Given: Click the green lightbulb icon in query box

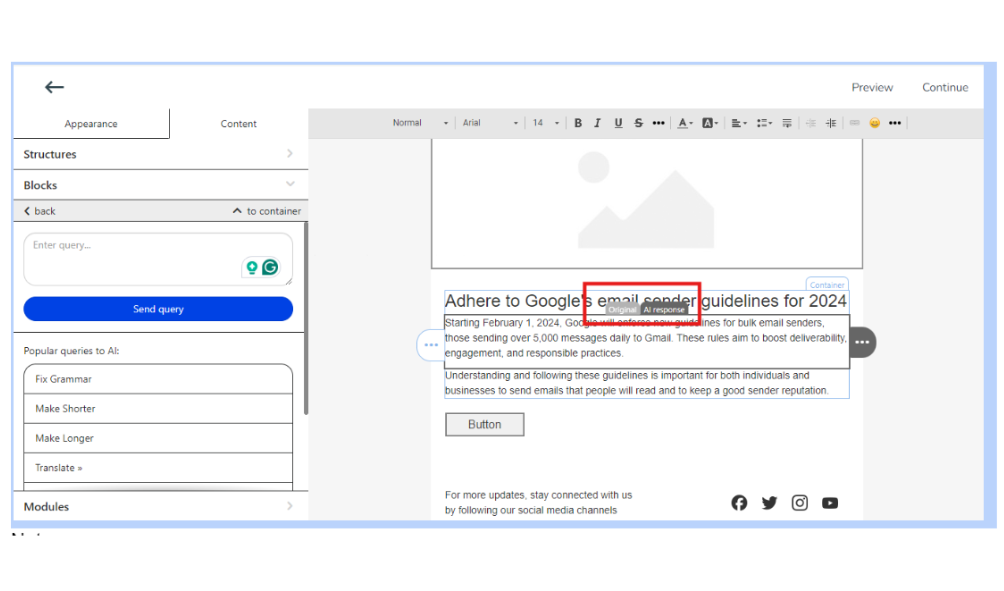Looking at the screenshot, I should point(252,268).
